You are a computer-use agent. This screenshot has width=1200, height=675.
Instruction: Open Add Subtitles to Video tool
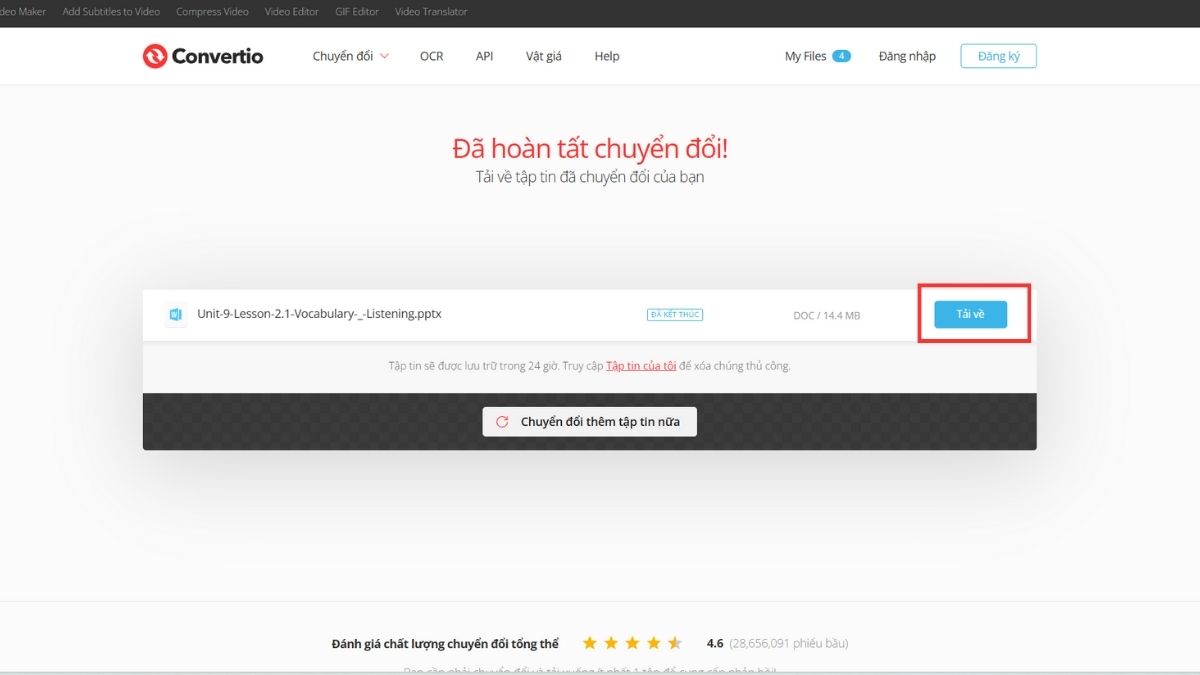point(113,12)
